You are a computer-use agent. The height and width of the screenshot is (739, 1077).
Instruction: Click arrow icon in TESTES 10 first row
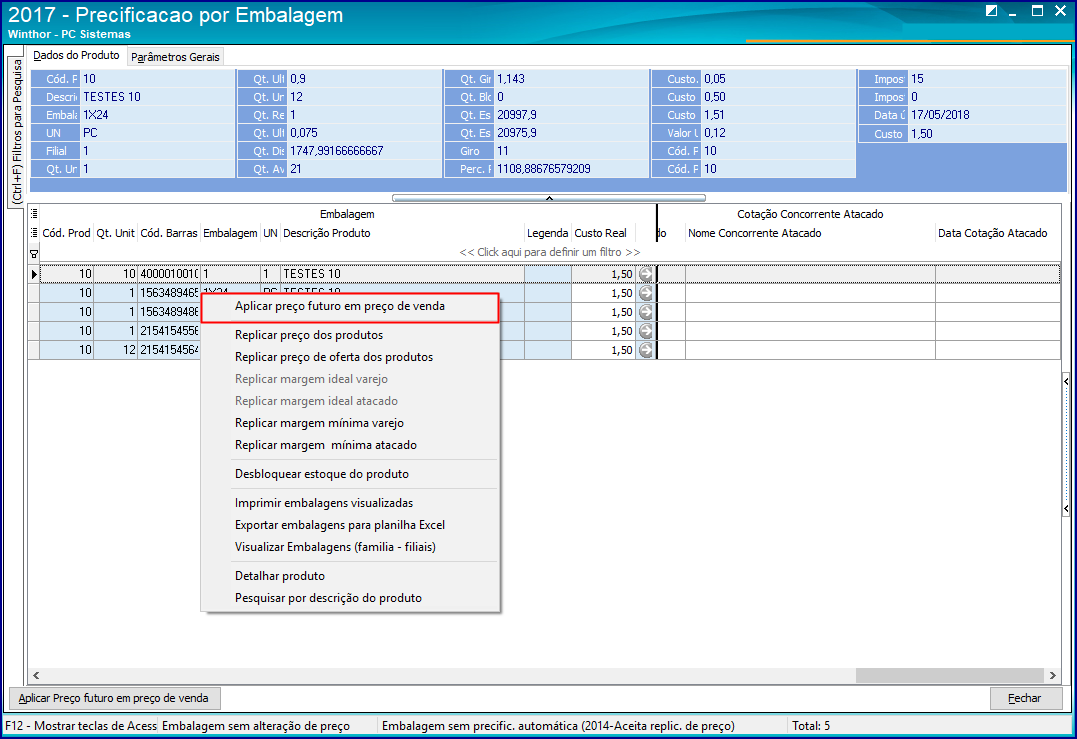coord(646,274)
